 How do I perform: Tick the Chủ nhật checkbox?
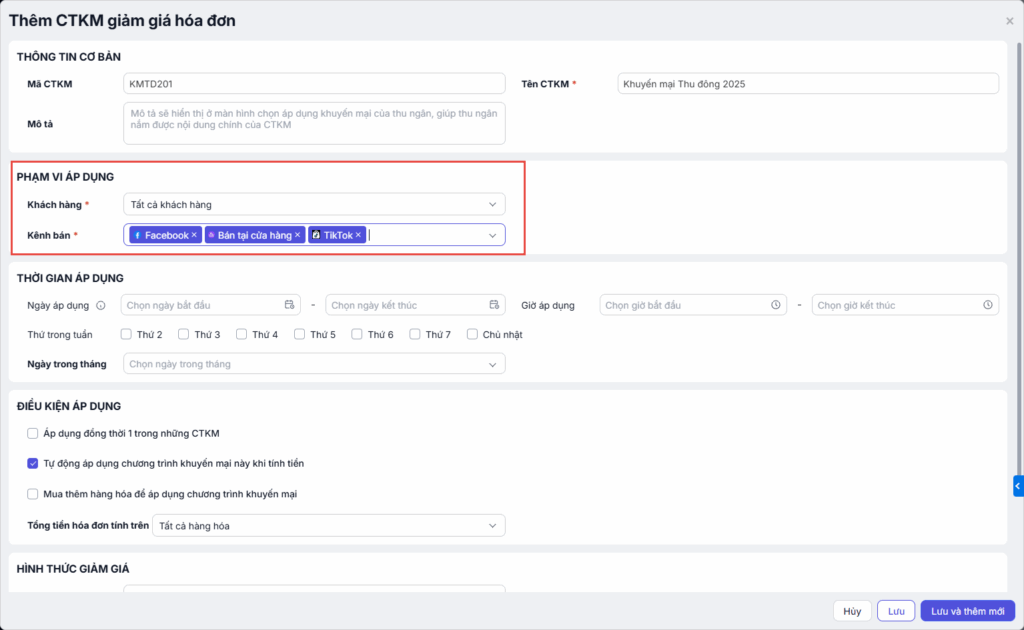click(x=473, y=334)
